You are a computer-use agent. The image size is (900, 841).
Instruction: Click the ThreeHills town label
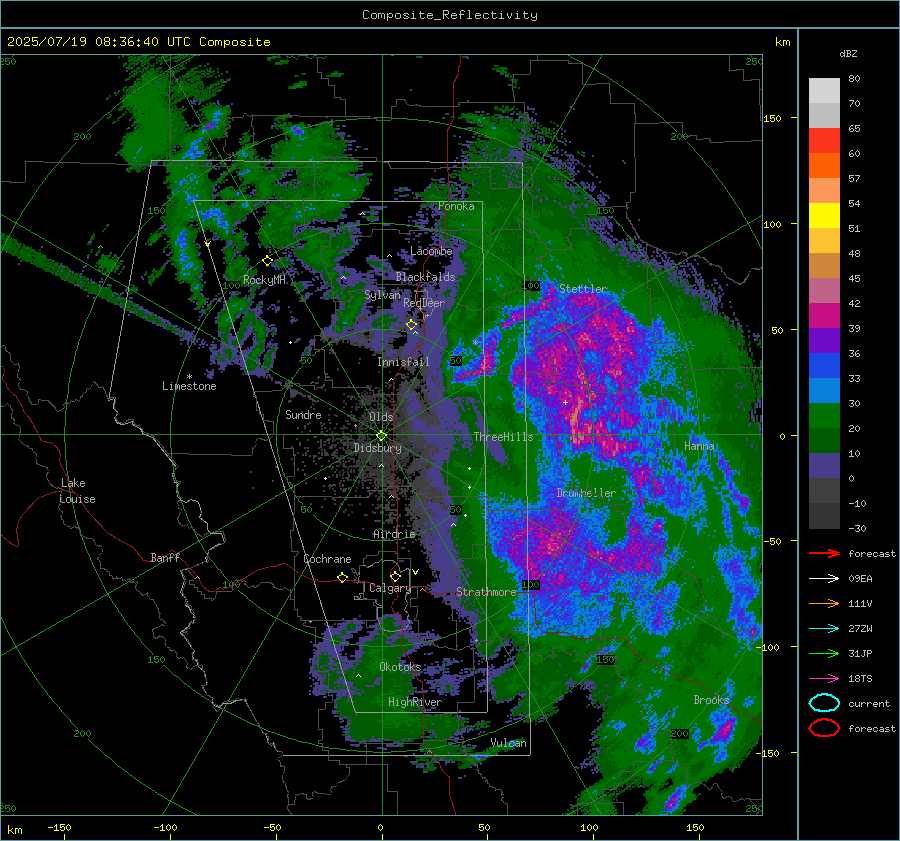(503, 437)
